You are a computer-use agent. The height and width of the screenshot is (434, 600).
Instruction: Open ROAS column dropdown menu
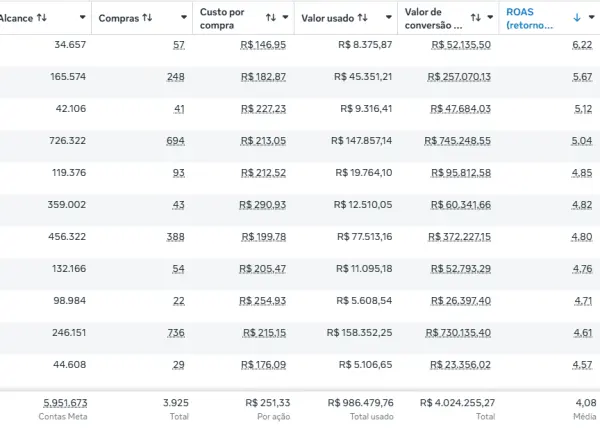pos(592,17)
